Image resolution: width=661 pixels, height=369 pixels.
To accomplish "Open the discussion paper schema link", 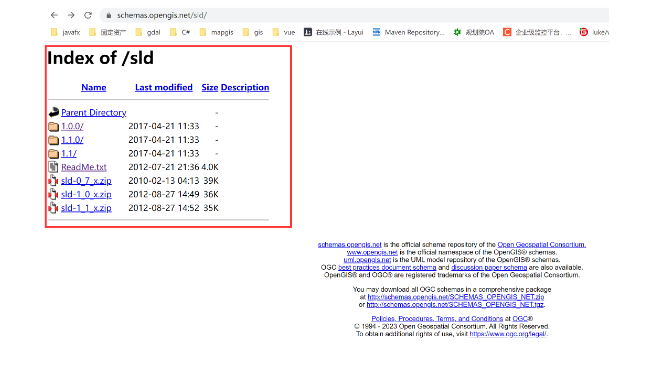I will pyautogui.click(x=489, y=267).
